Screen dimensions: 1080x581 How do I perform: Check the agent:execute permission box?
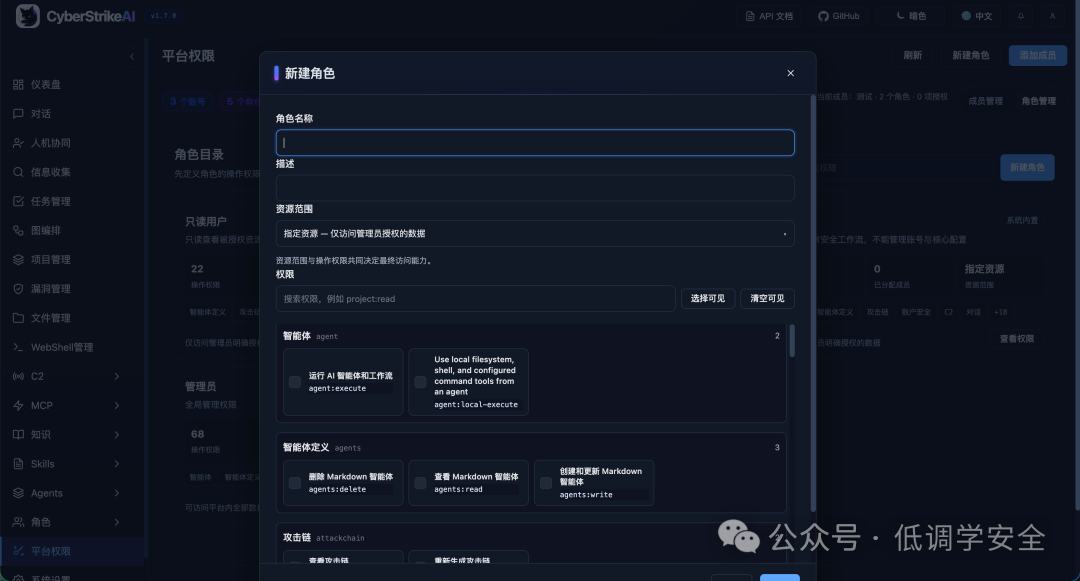(x=295, y=382)
